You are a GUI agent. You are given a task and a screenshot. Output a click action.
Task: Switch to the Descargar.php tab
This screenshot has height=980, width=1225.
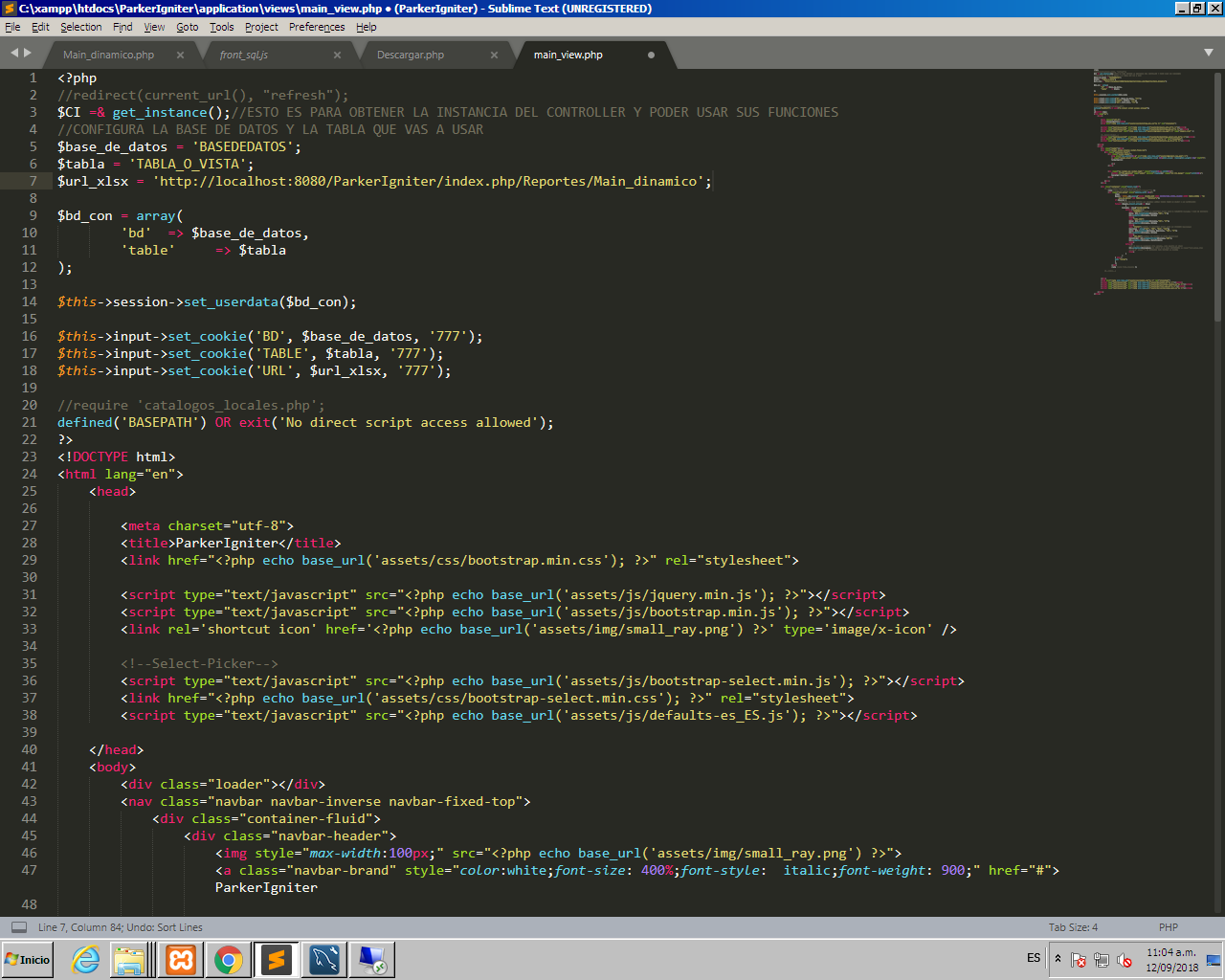click(411, 56)
